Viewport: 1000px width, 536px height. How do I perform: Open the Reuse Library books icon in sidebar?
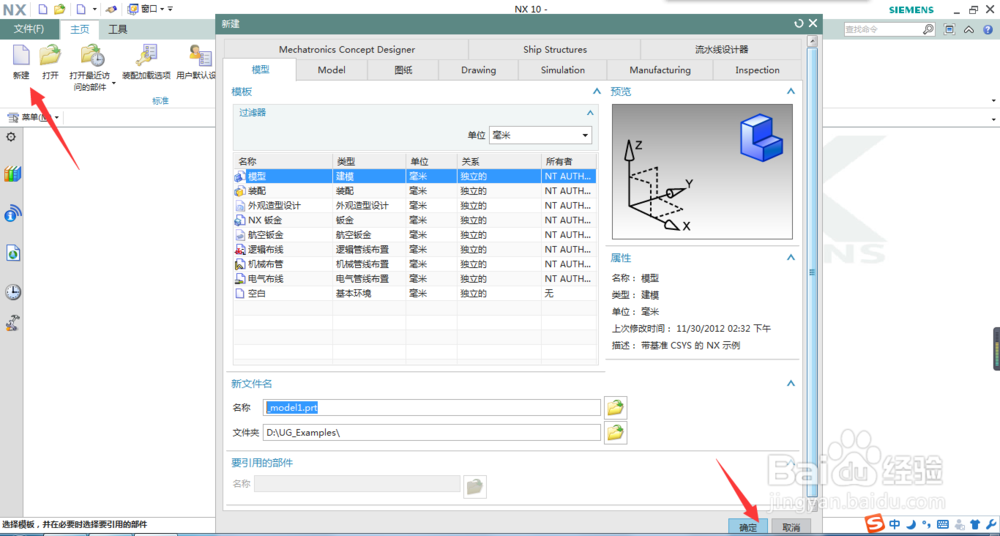point(13,174)
